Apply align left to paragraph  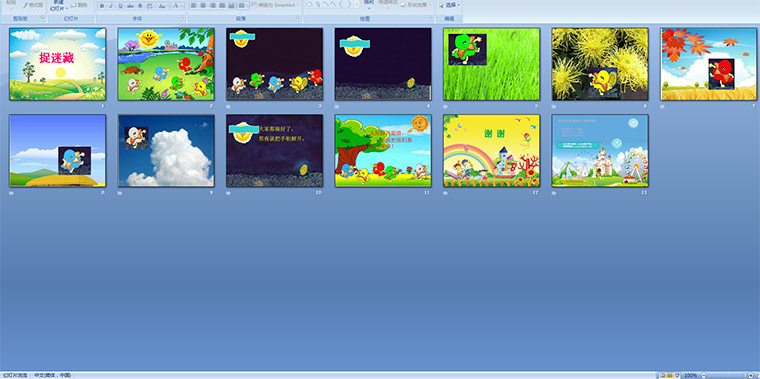(x=193, y=5)
